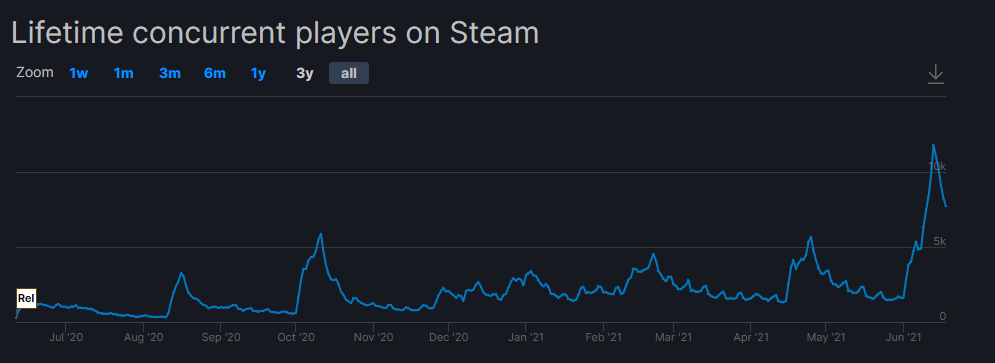
Task: Click the Rel release marker flag
Action: pos(26,298)
